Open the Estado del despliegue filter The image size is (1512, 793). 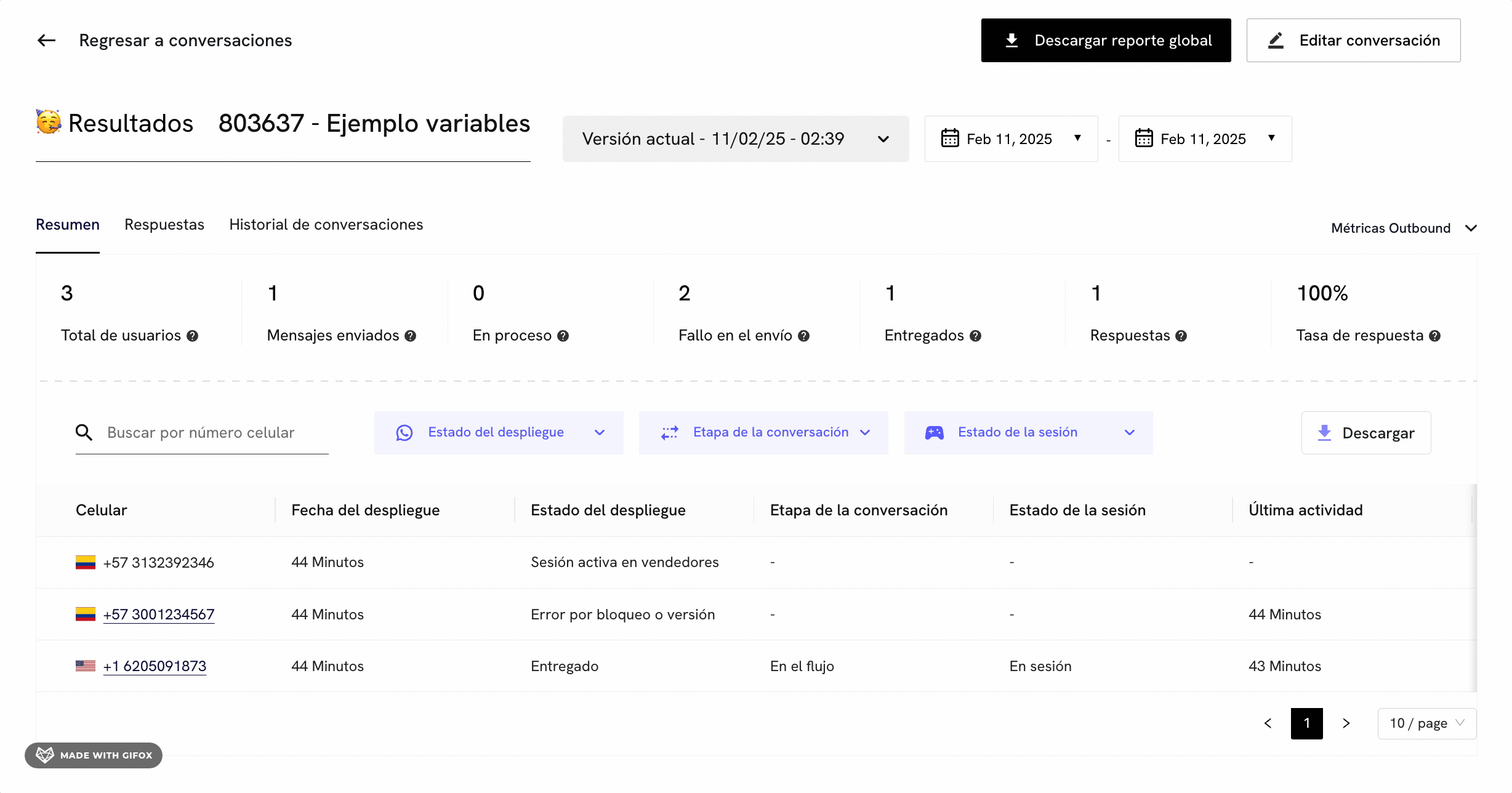[499, 433]
